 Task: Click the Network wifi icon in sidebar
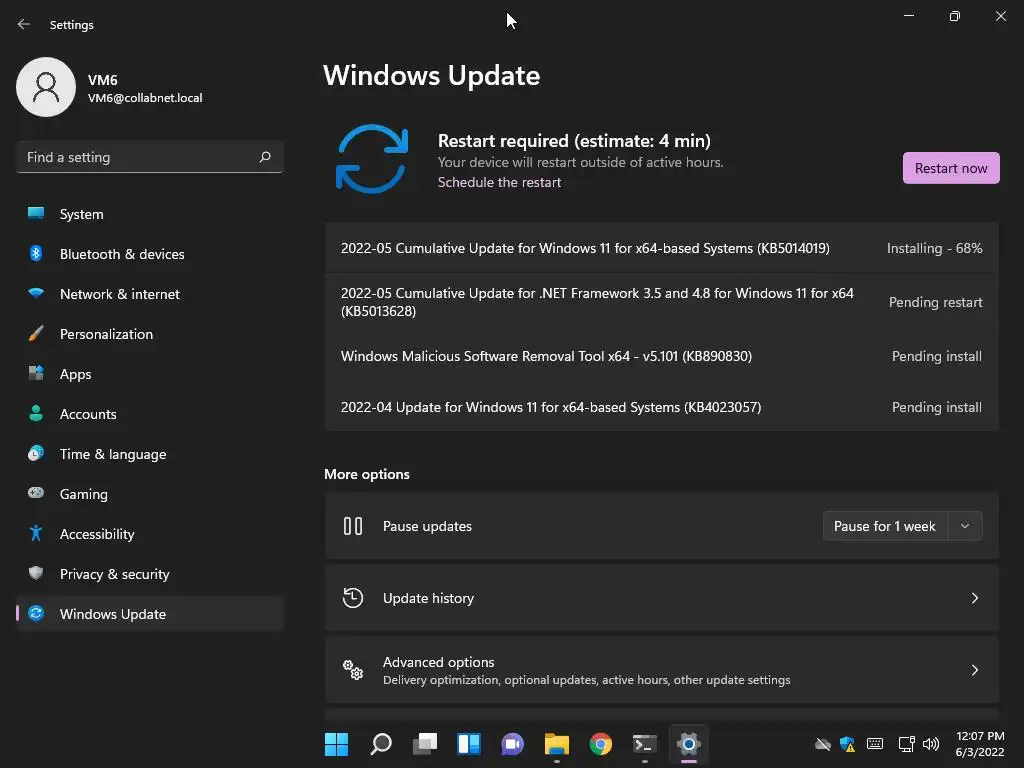[36, 293]
